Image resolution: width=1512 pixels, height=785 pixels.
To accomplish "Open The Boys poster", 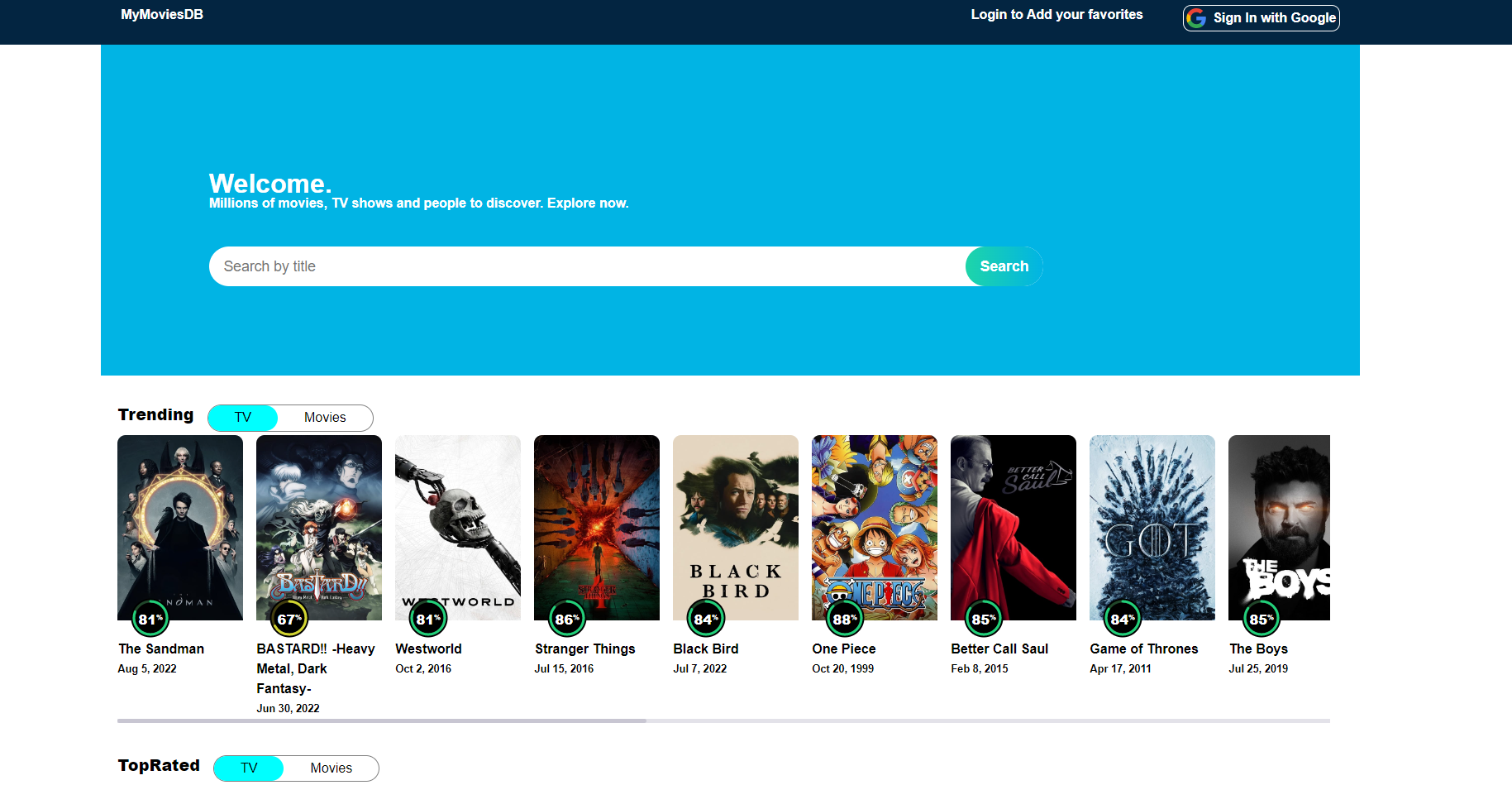I will click(1279, 528).
